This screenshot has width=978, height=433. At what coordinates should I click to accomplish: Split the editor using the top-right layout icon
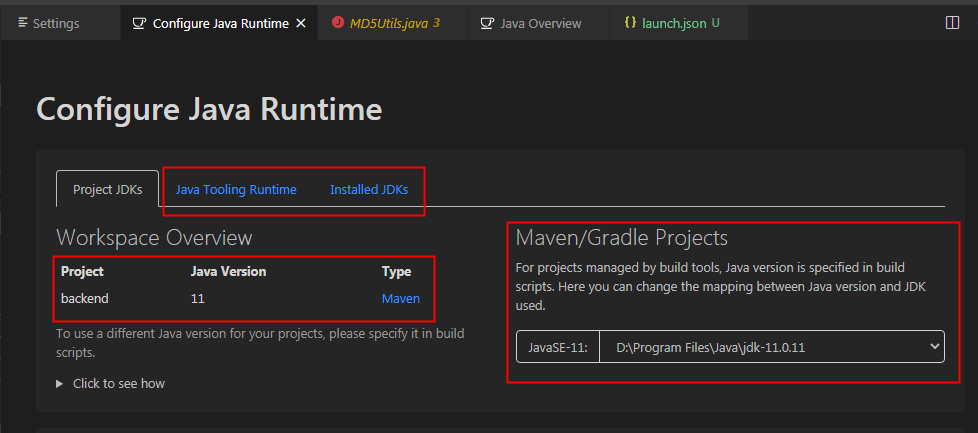point(952,23)
